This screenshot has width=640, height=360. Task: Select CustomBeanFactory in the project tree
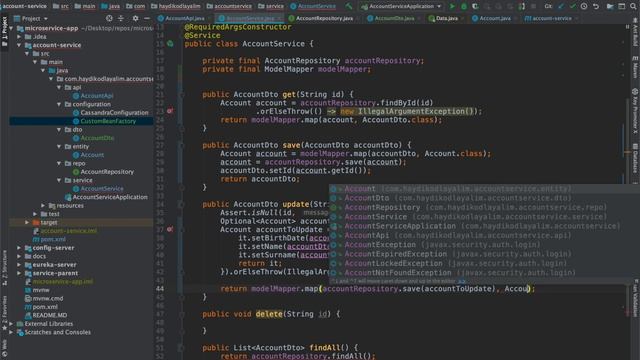point(108,121)
